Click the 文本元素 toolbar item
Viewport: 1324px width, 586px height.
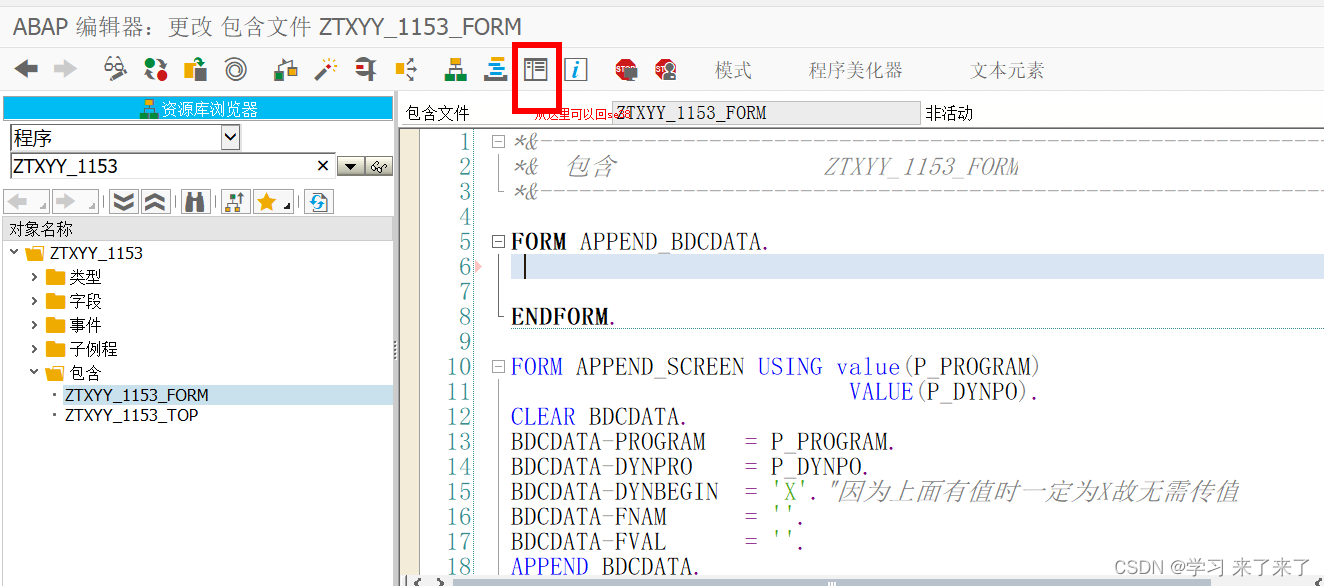pyautogui.click(x=1007, y=70)
